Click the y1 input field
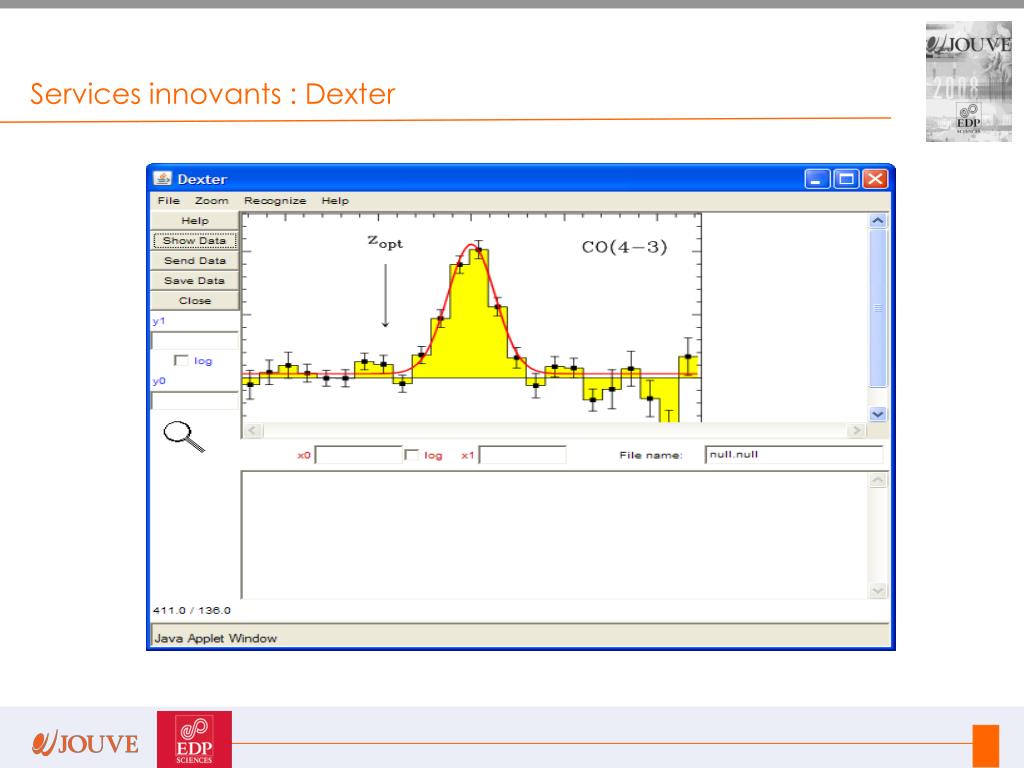 tap(195, 340)
